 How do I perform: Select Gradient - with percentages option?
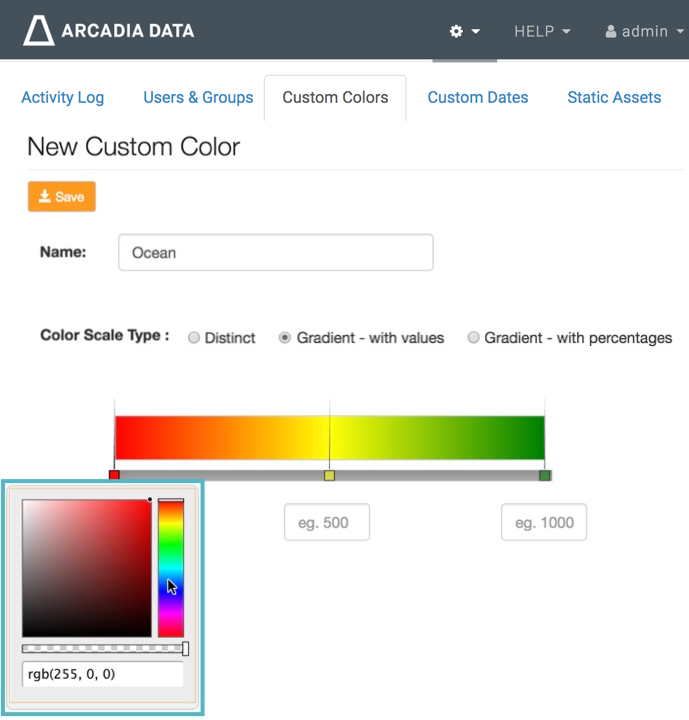pos(474,338)
